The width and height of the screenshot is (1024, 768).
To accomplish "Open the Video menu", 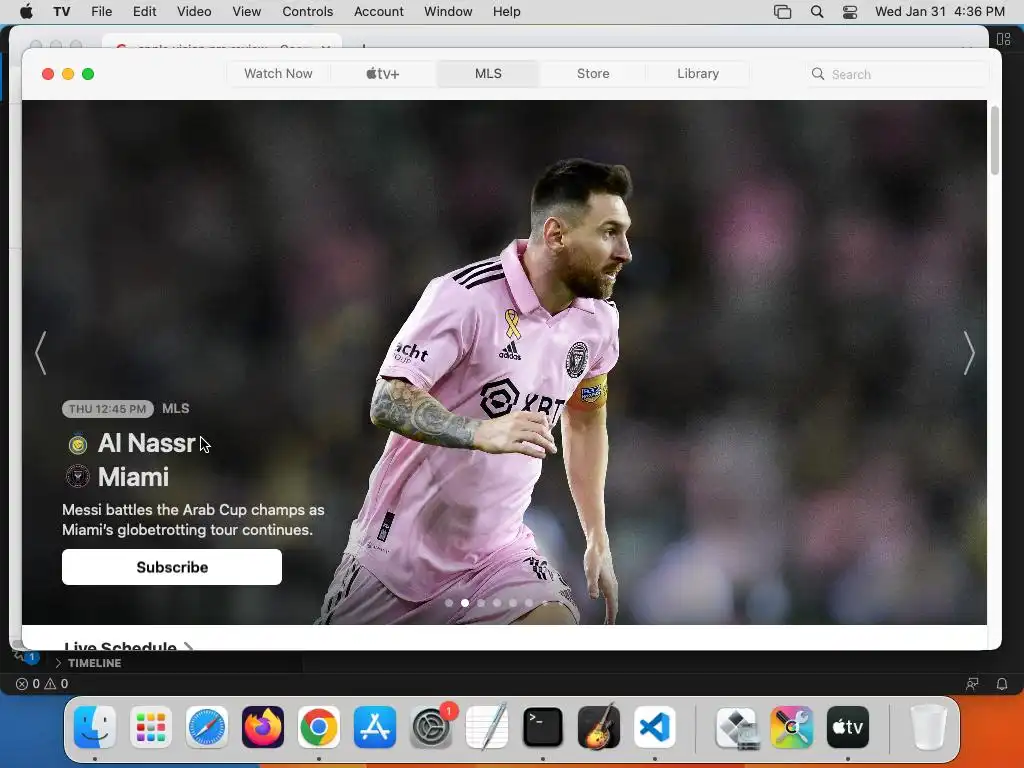I will pyautogui.click(x=194, y=12).
